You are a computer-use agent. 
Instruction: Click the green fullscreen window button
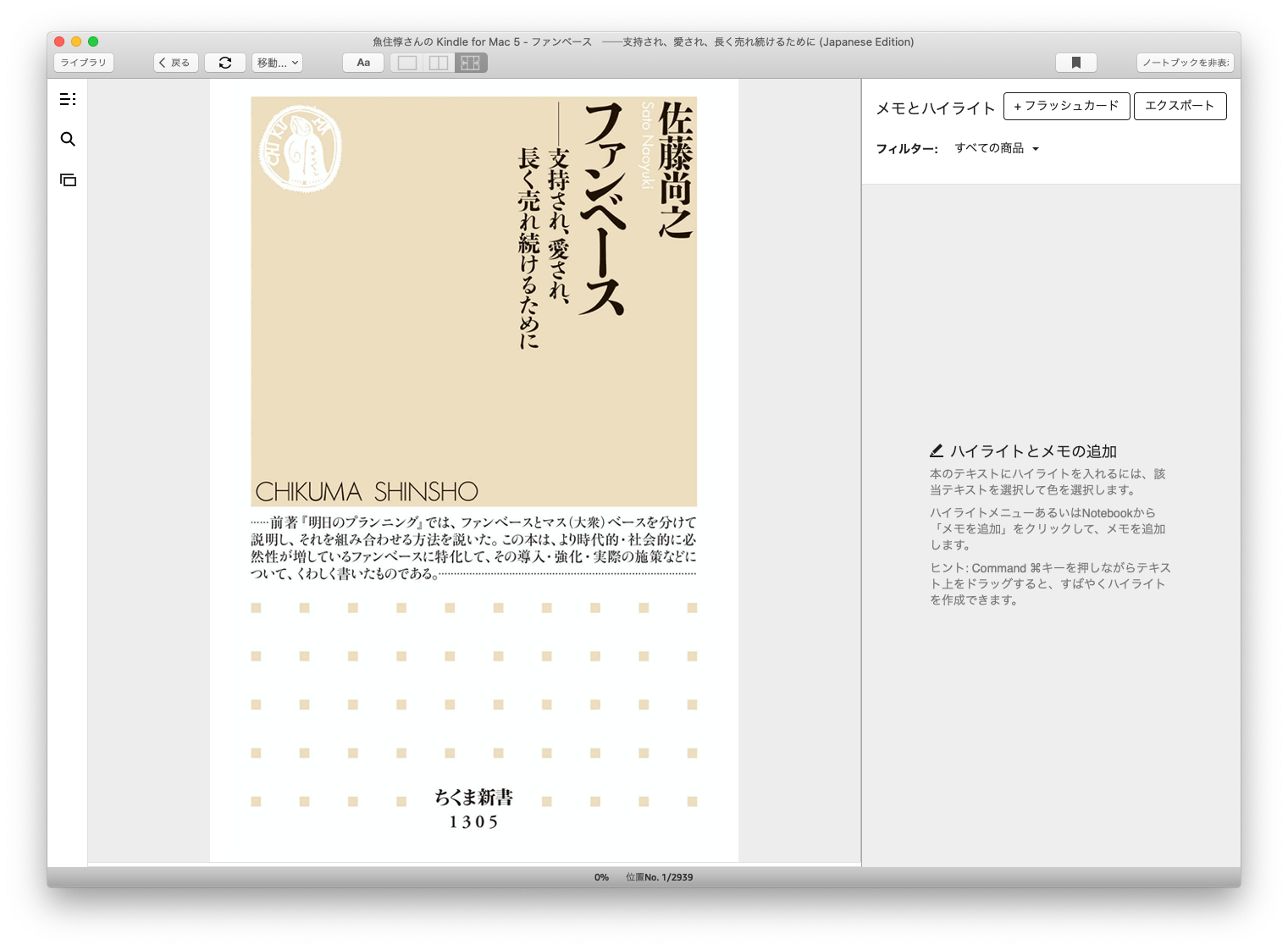(x=93, y=41)
